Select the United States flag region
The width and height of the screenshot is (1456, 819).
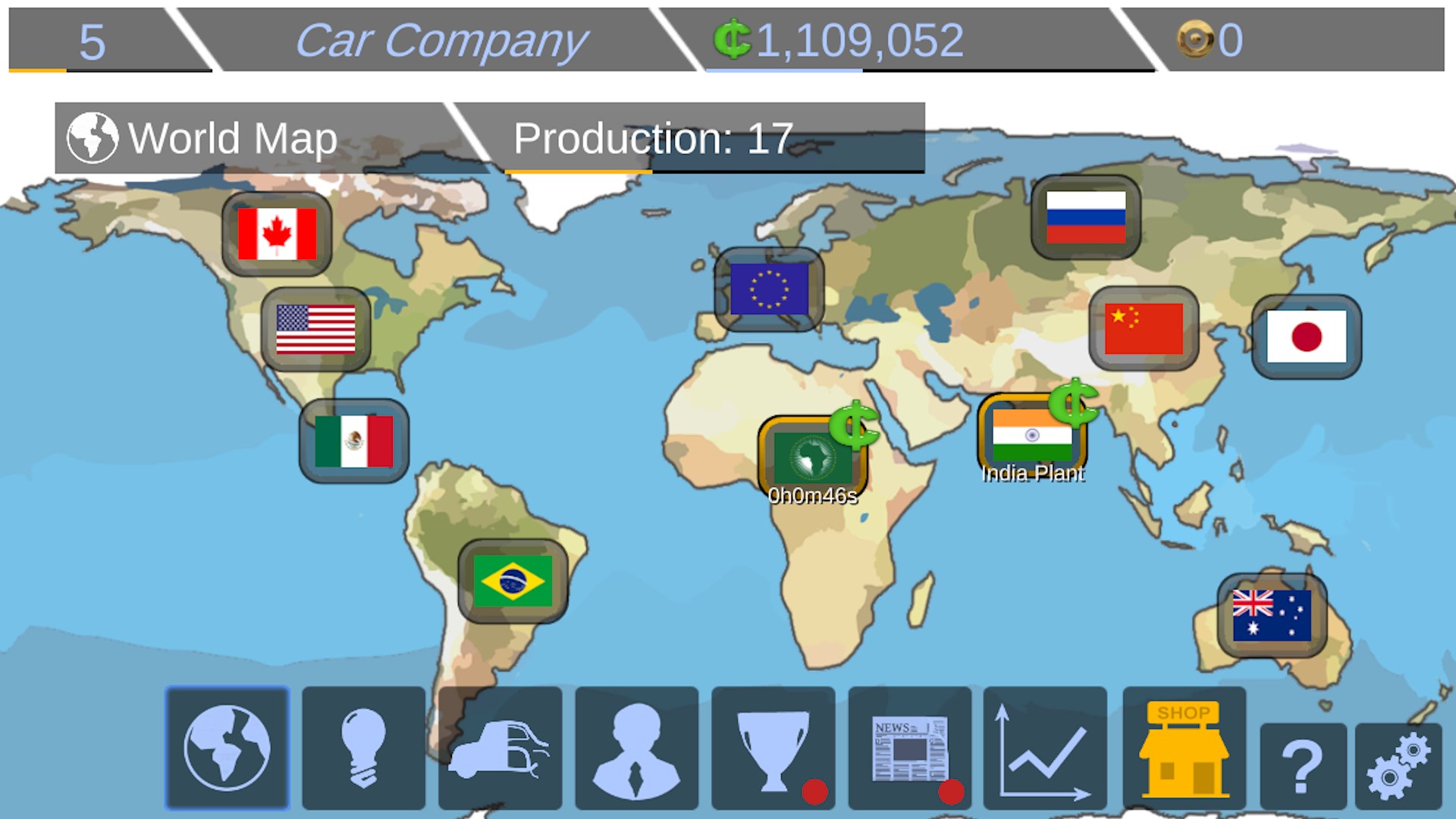point(315,329)
